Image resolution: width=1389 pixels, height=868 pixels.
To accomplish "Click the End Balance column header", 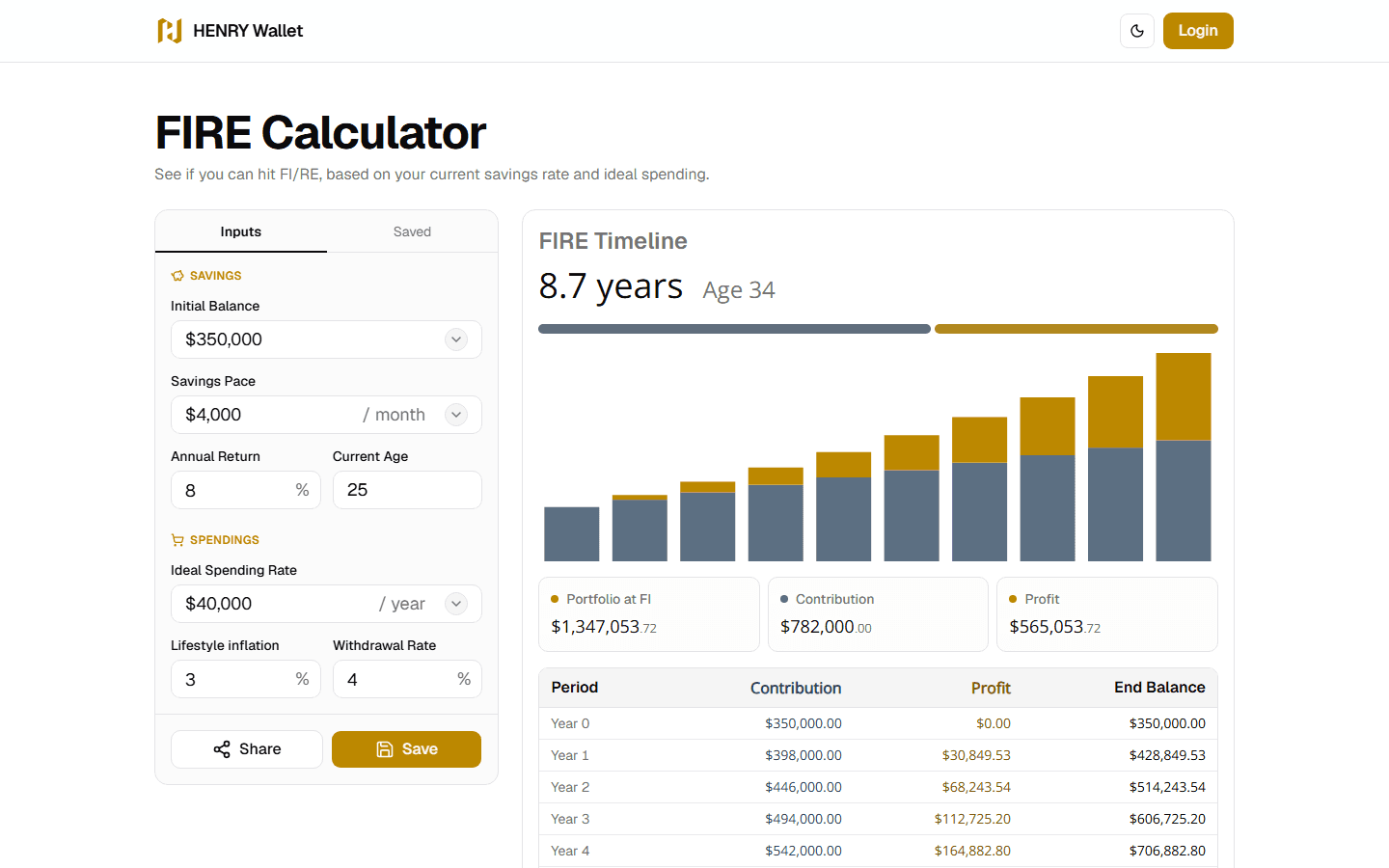I will click(x=1159, y=688).
